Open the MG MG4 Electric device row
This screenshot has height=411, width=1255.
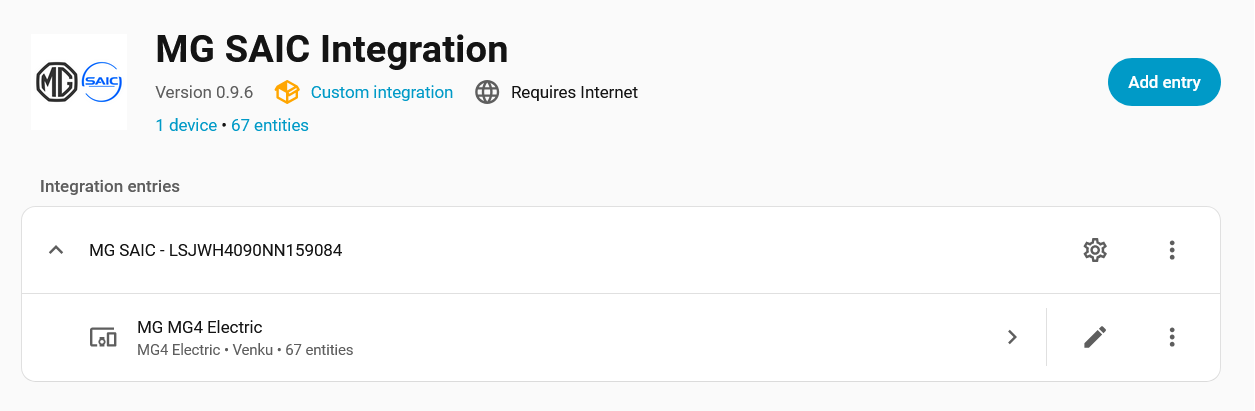199,327
